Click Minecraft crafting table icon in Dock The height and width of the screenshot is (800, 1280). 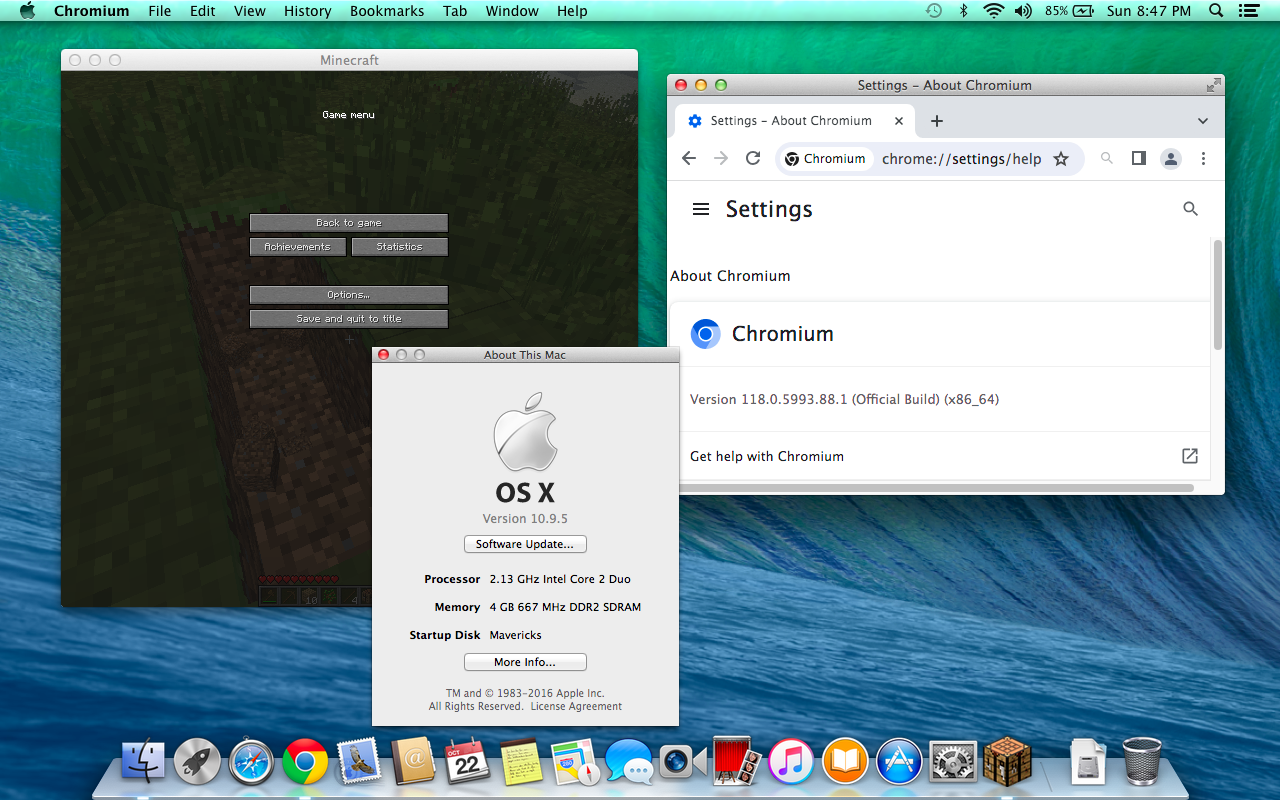coord(1007,762)
